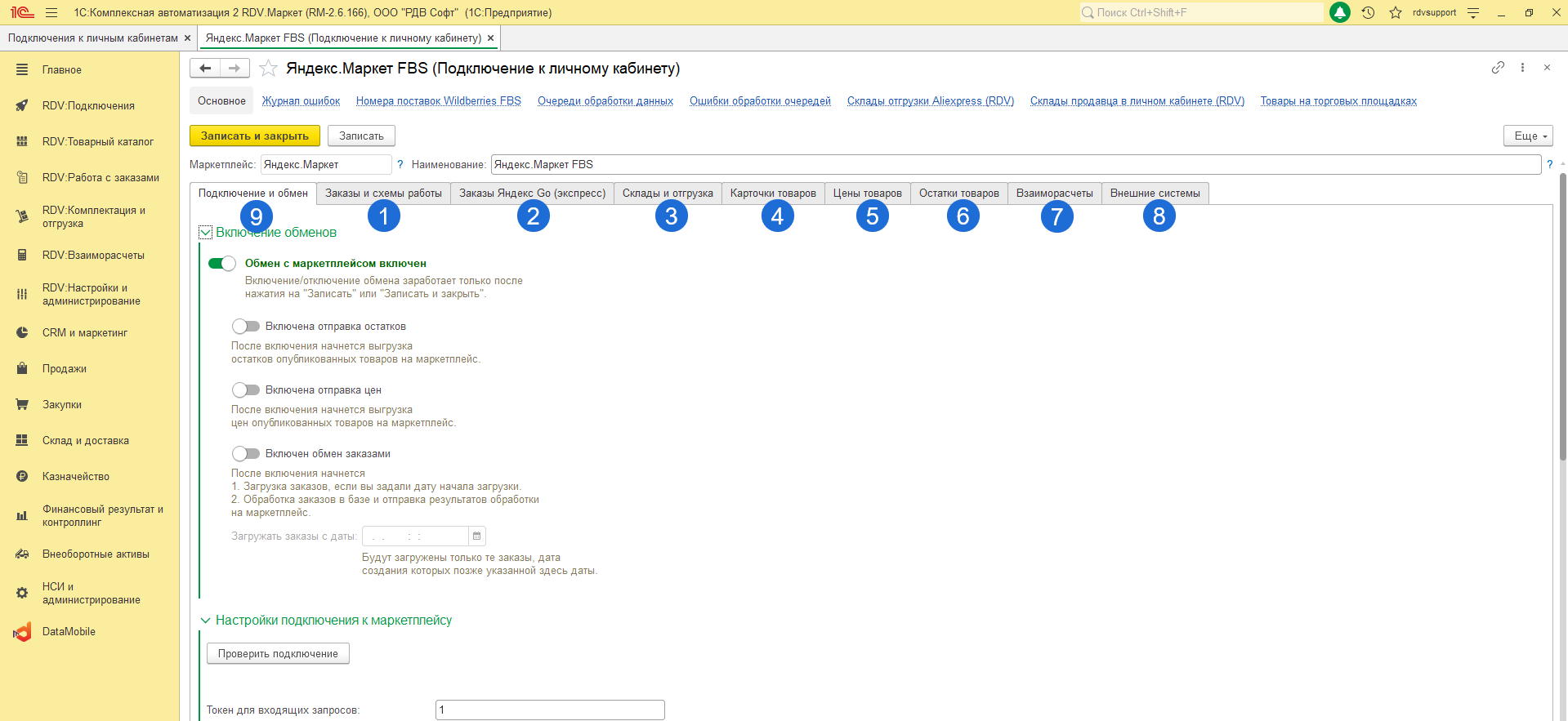Switch to Заказы и схемы работы tab
Viewport: 1568px width, 721px height.
click(383, 194)
